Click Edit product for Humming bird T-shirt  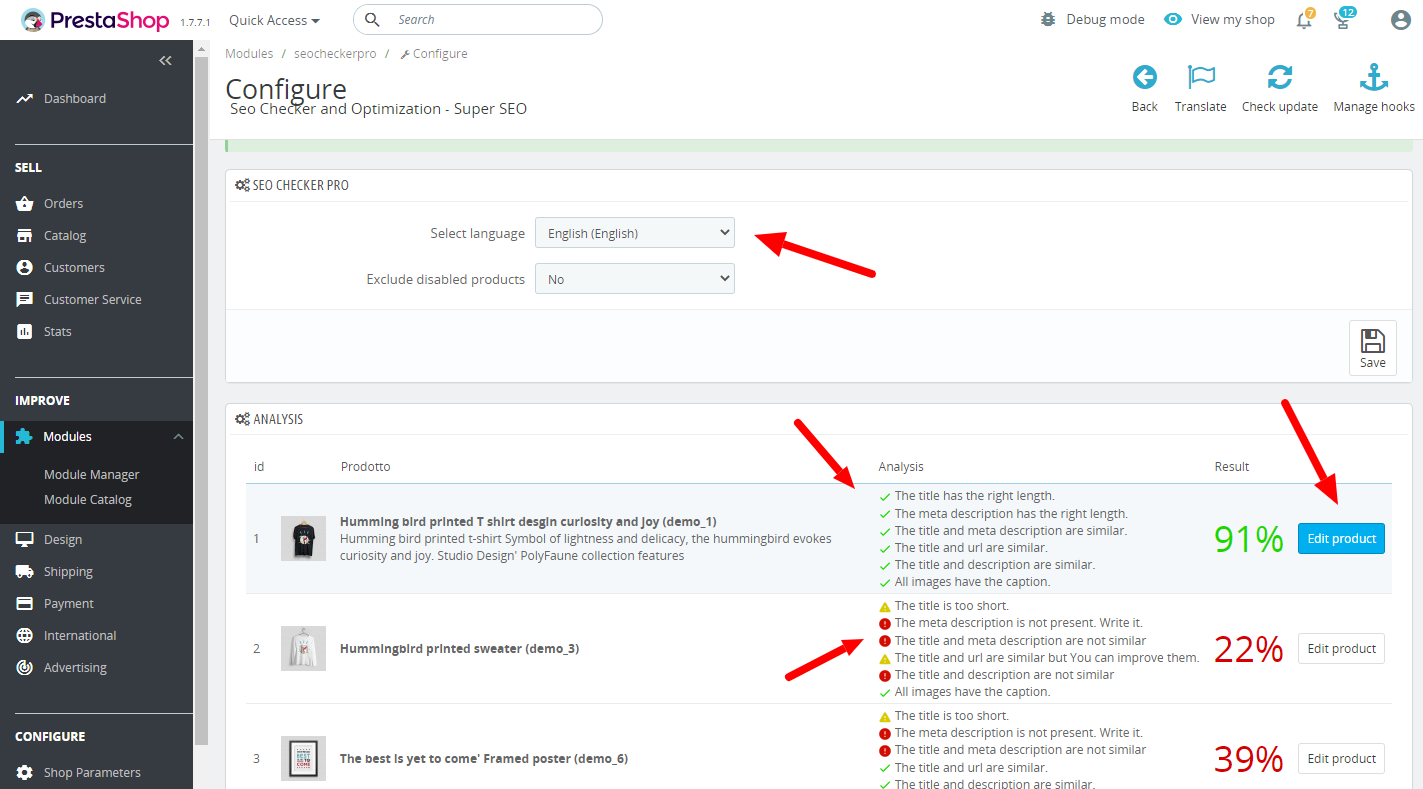[1341, 539]
